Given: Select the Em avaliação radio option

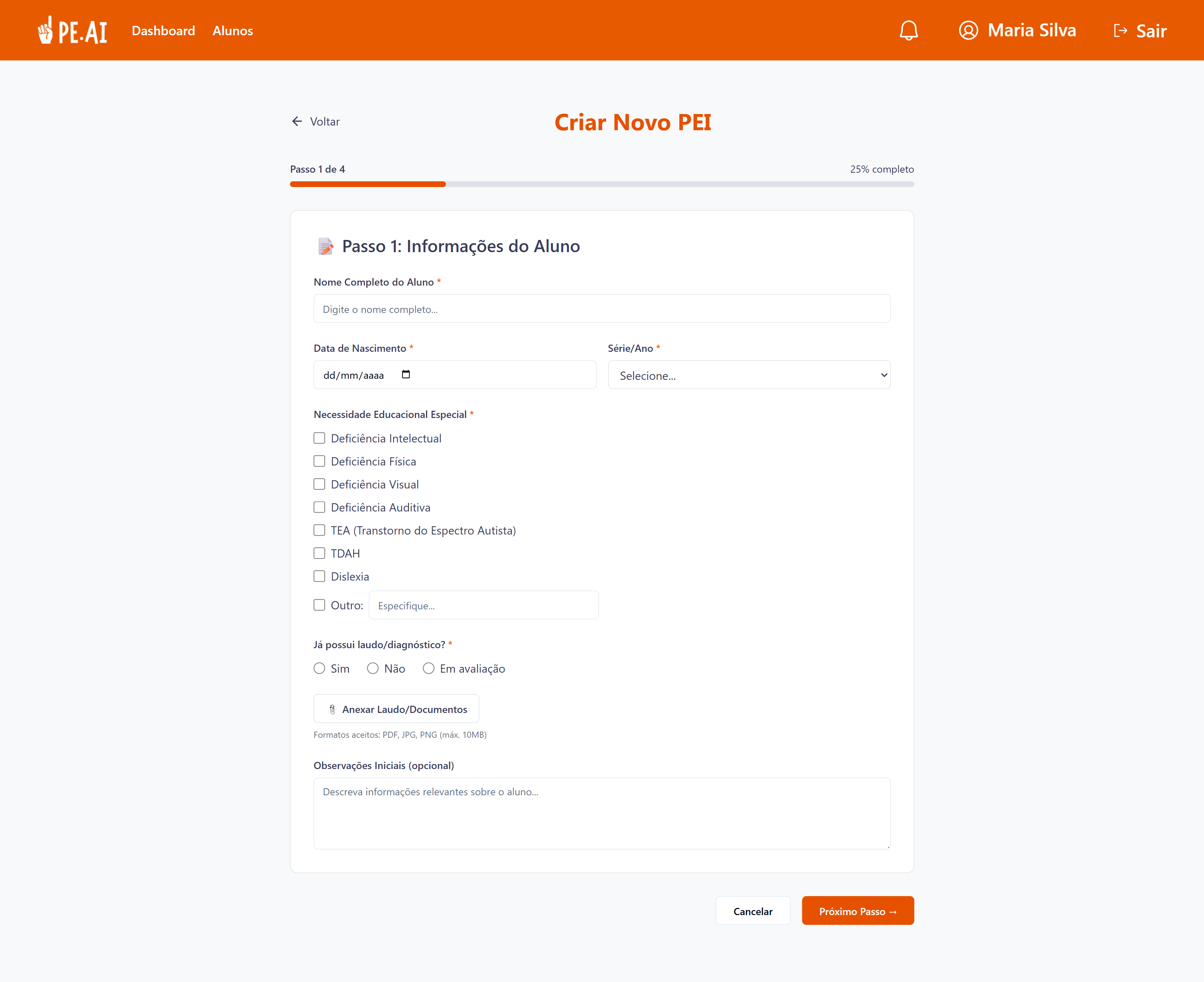Looking at the screenshot, I should click(x=429, y=669).
